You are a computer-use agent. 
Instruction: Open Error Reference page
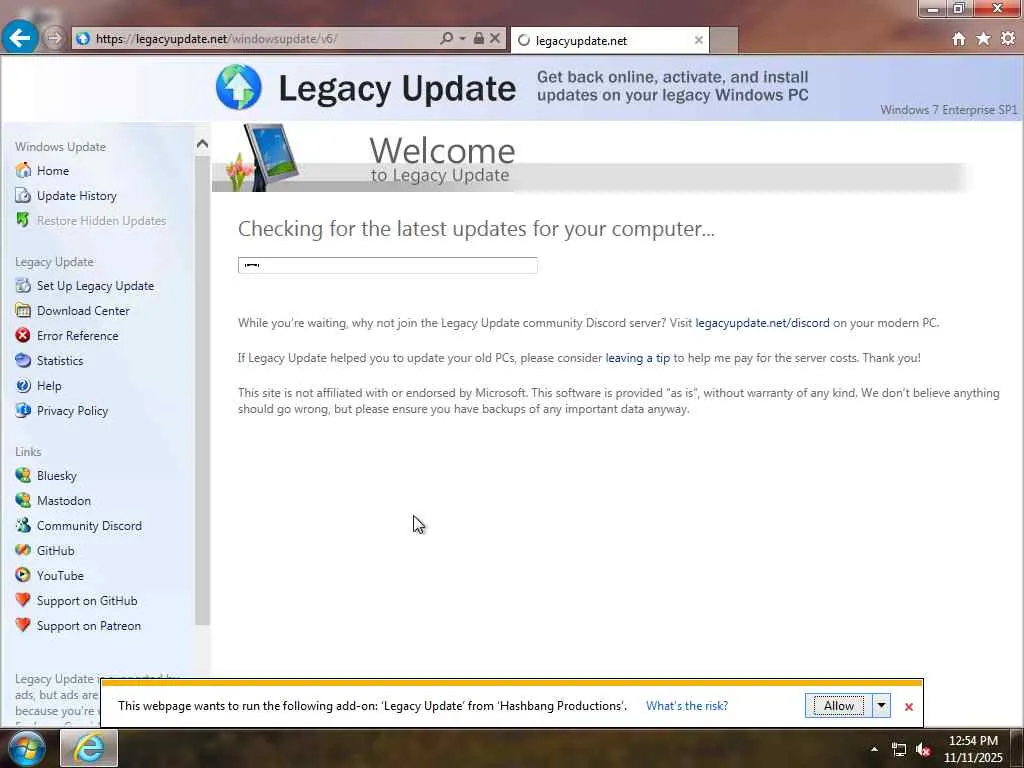click(x=78, y=336)
